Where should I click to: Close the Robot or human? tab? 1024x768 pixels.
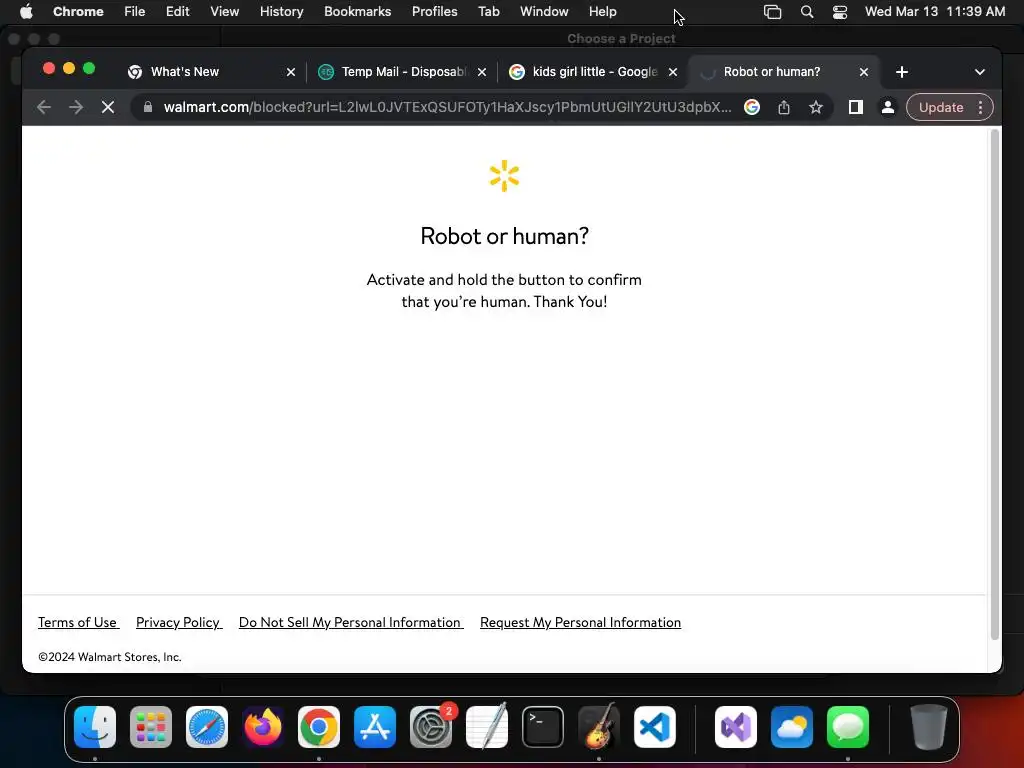pos(863,72)
